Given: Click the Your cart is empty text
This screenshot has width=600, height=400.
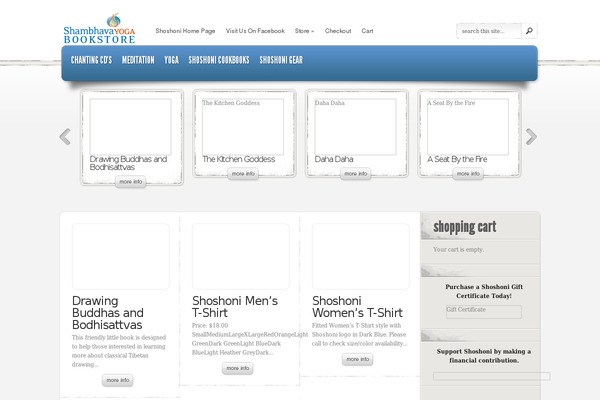Looking at the screenshot, I should 458,250.
